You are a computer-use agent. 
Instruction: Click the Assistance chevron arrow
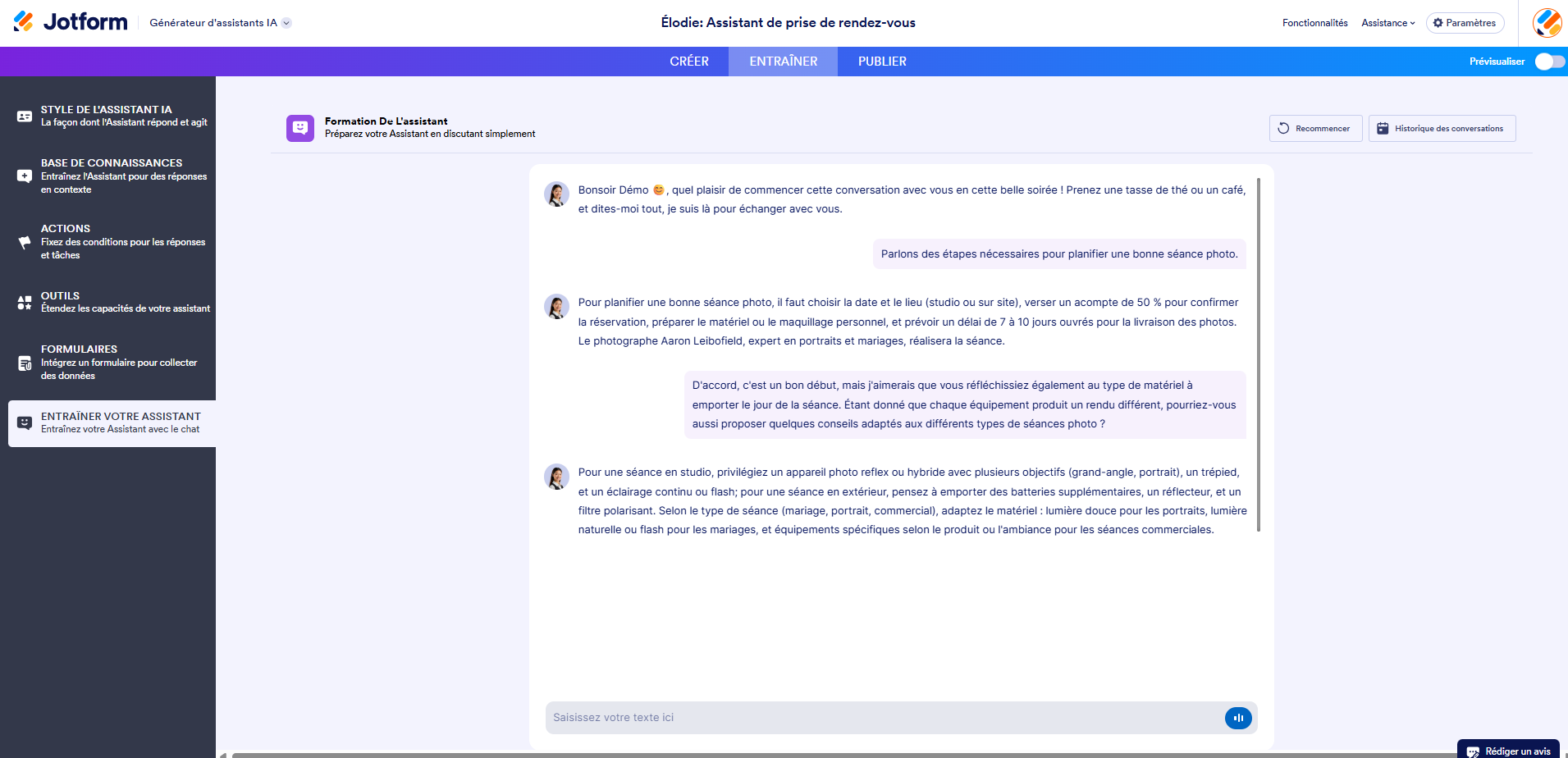click(1412, 23)
